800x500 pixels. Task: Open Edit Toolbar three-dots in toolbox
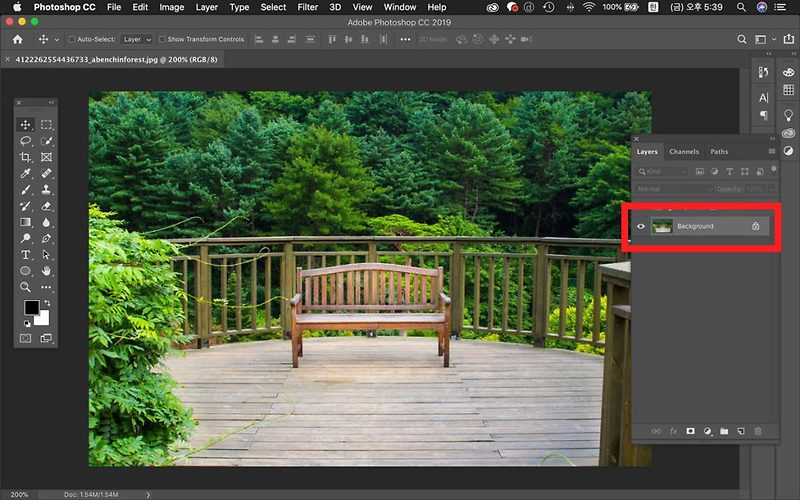46,287
